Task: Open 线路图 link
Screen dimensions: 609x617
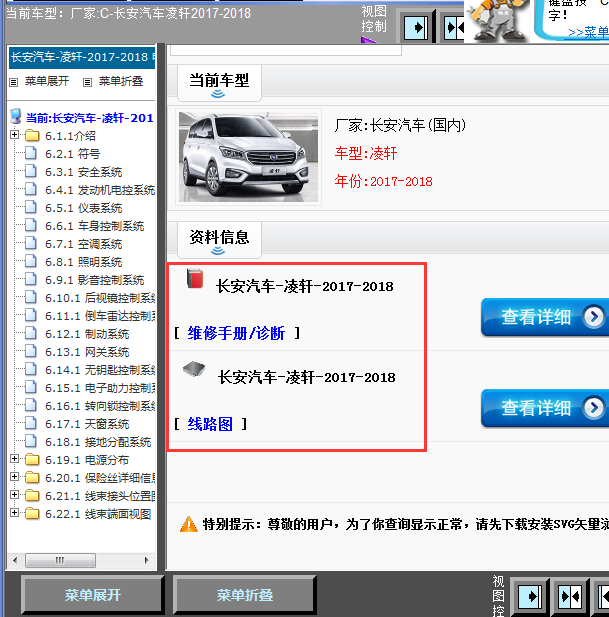Action: coord(210,424)
